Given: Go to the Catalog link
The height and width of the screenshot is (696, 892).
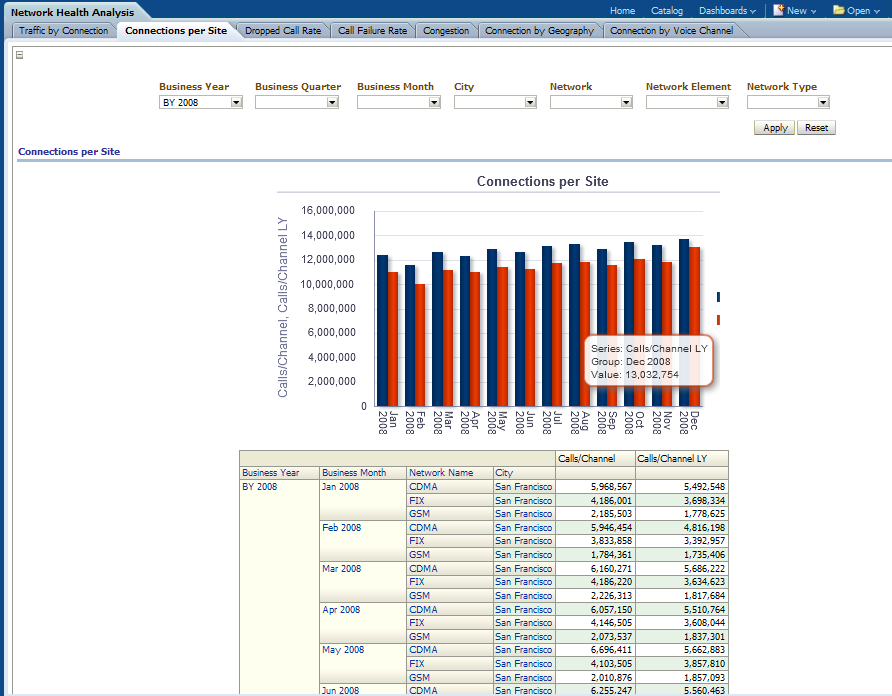Looking at the screenshot, I should point(667,11).
